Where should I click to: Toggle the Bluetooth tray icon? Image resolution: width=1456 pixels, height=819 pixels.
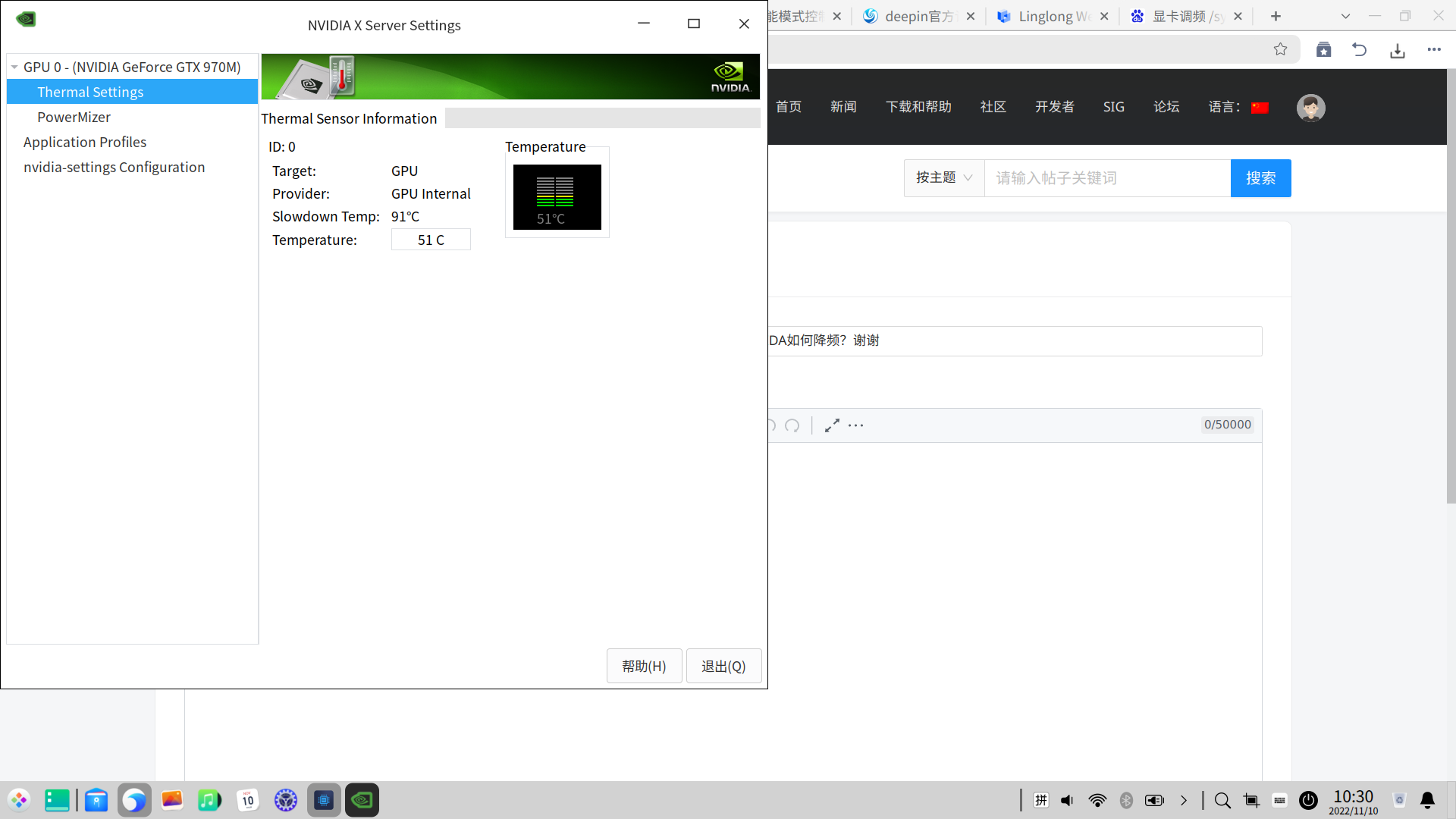(1126, 800)
